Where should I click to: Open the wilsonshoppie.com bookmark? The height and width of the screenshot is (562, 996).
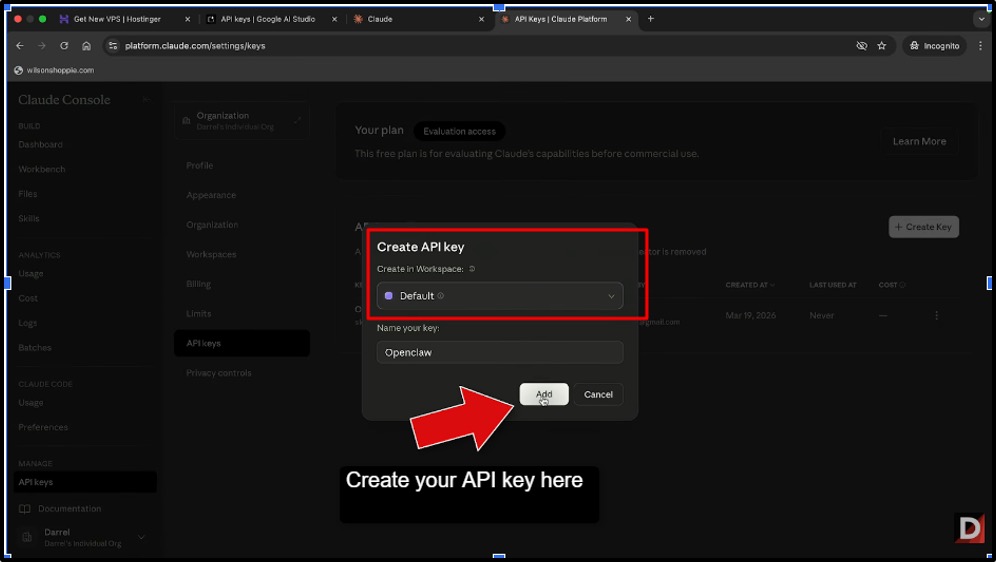tap(54, 70)
